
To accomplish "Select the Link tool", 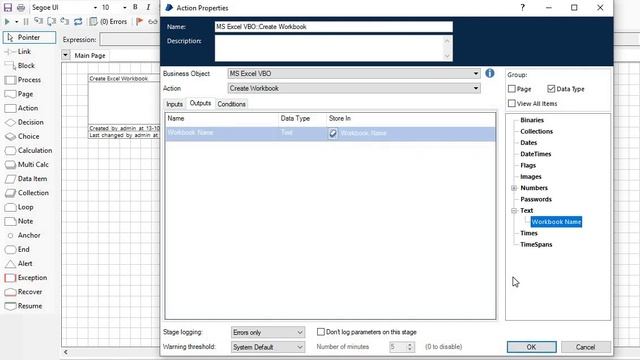I will coord(18,51).
